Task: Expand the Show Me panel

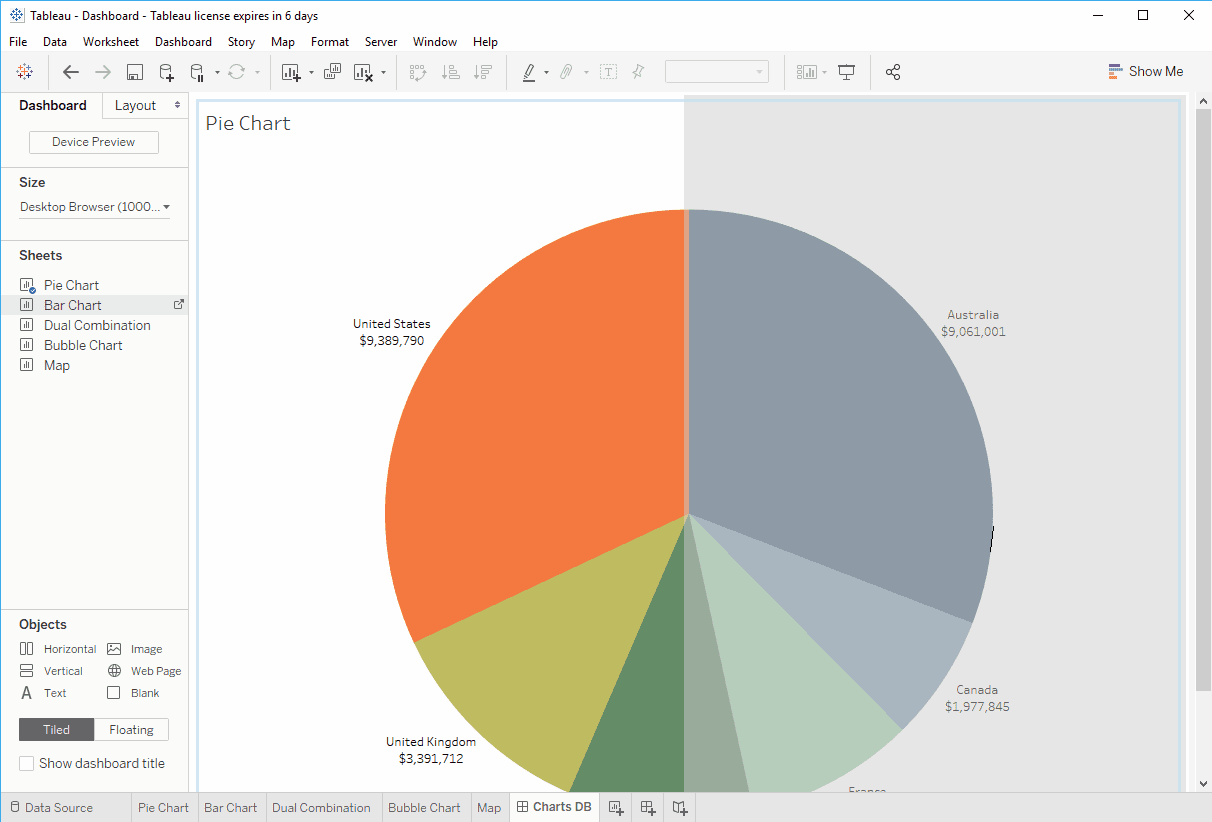Action: pos(1145,72)
